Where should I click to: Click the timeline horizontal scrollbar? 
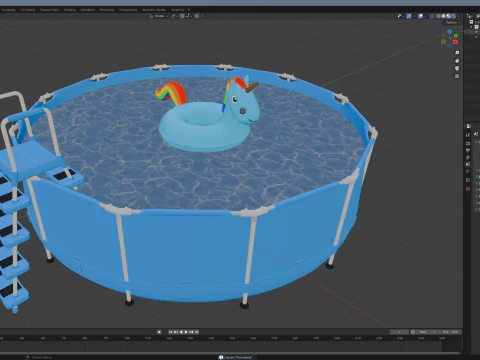click(230, 352)
